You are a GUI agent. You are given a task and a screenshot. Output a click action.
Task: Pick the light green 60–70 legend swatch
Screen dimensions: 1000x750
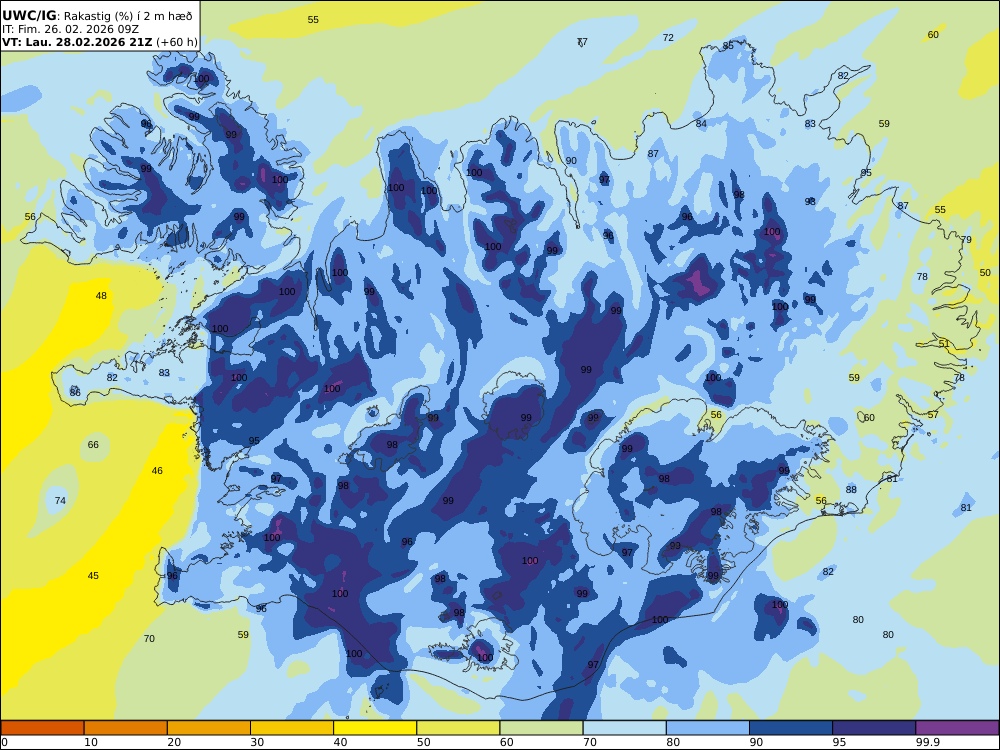pos(541,728)
